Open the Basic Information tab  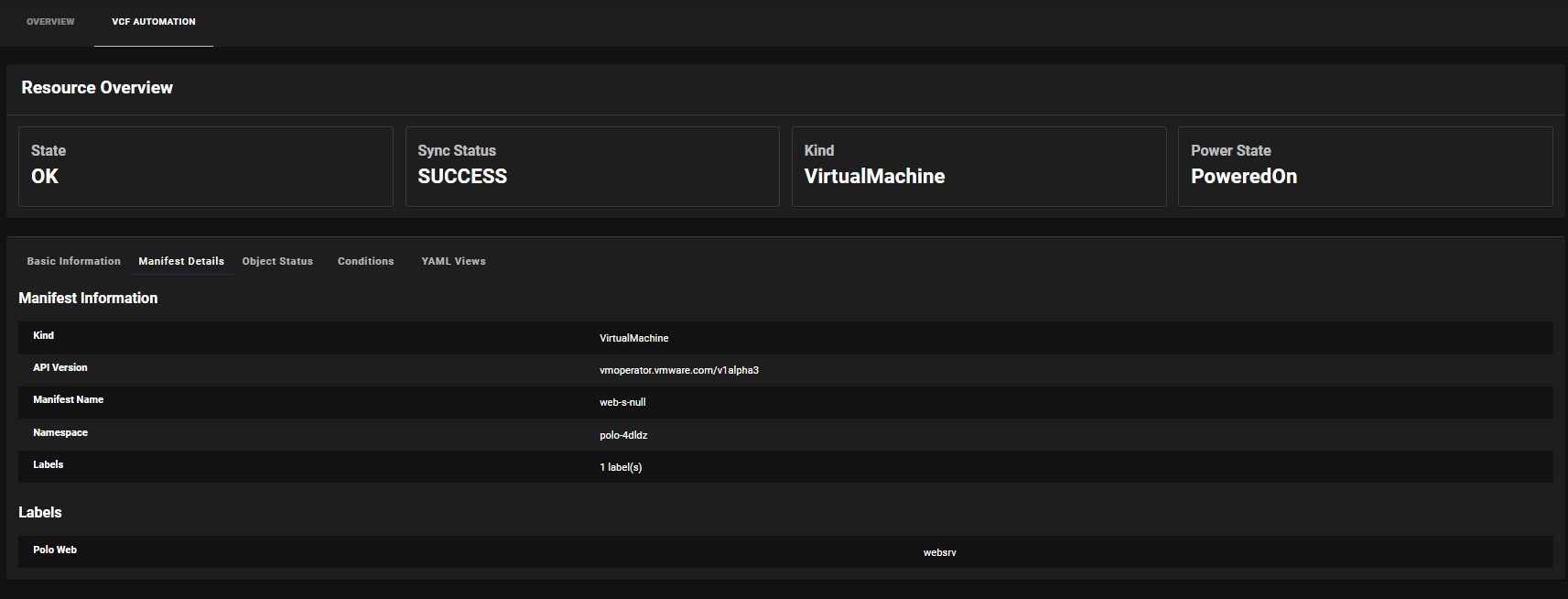[74, 261]
